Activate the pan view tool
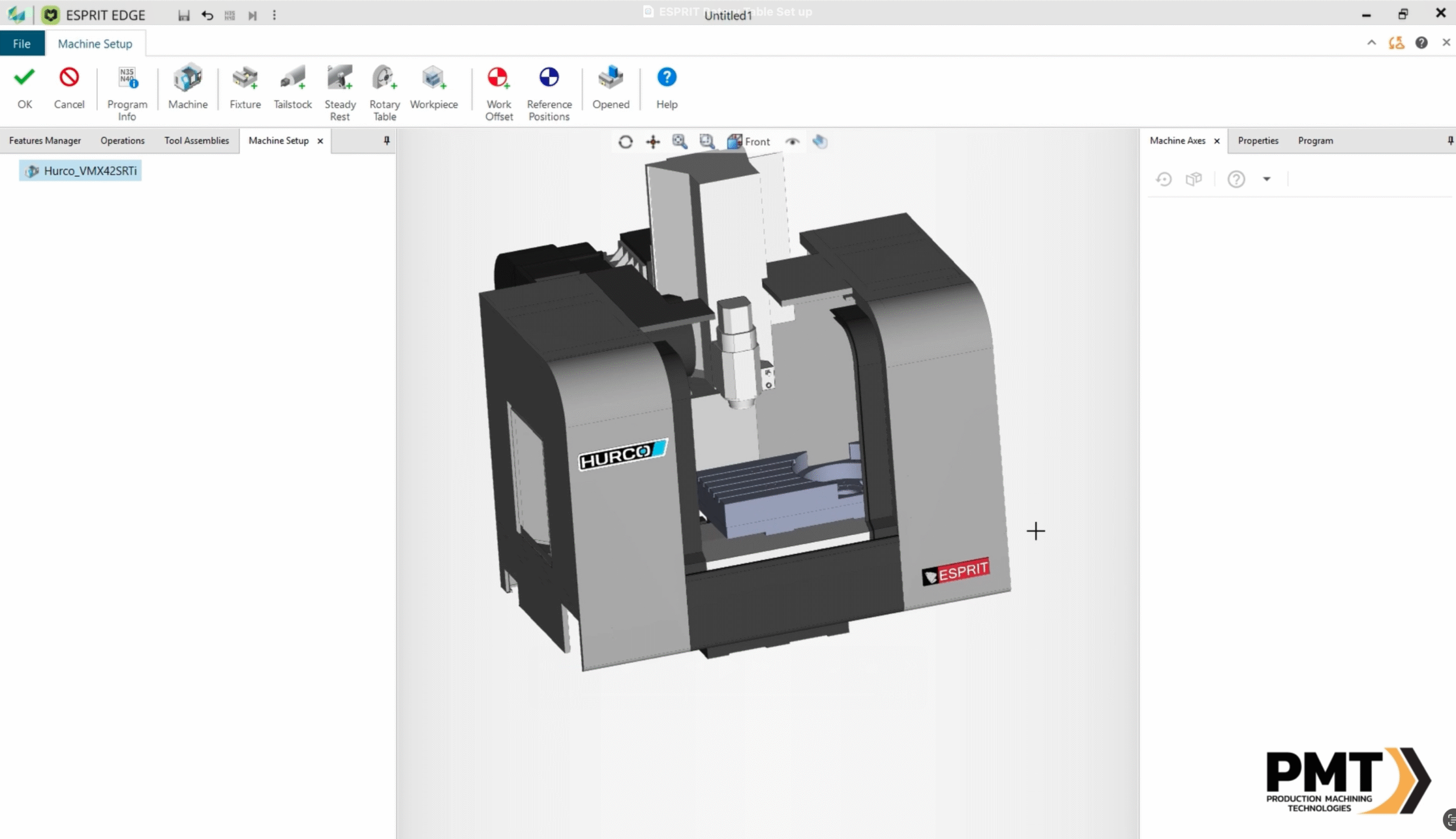This screenshot has width=1456, height=839. pyautogui.click(x=653, y=142)
